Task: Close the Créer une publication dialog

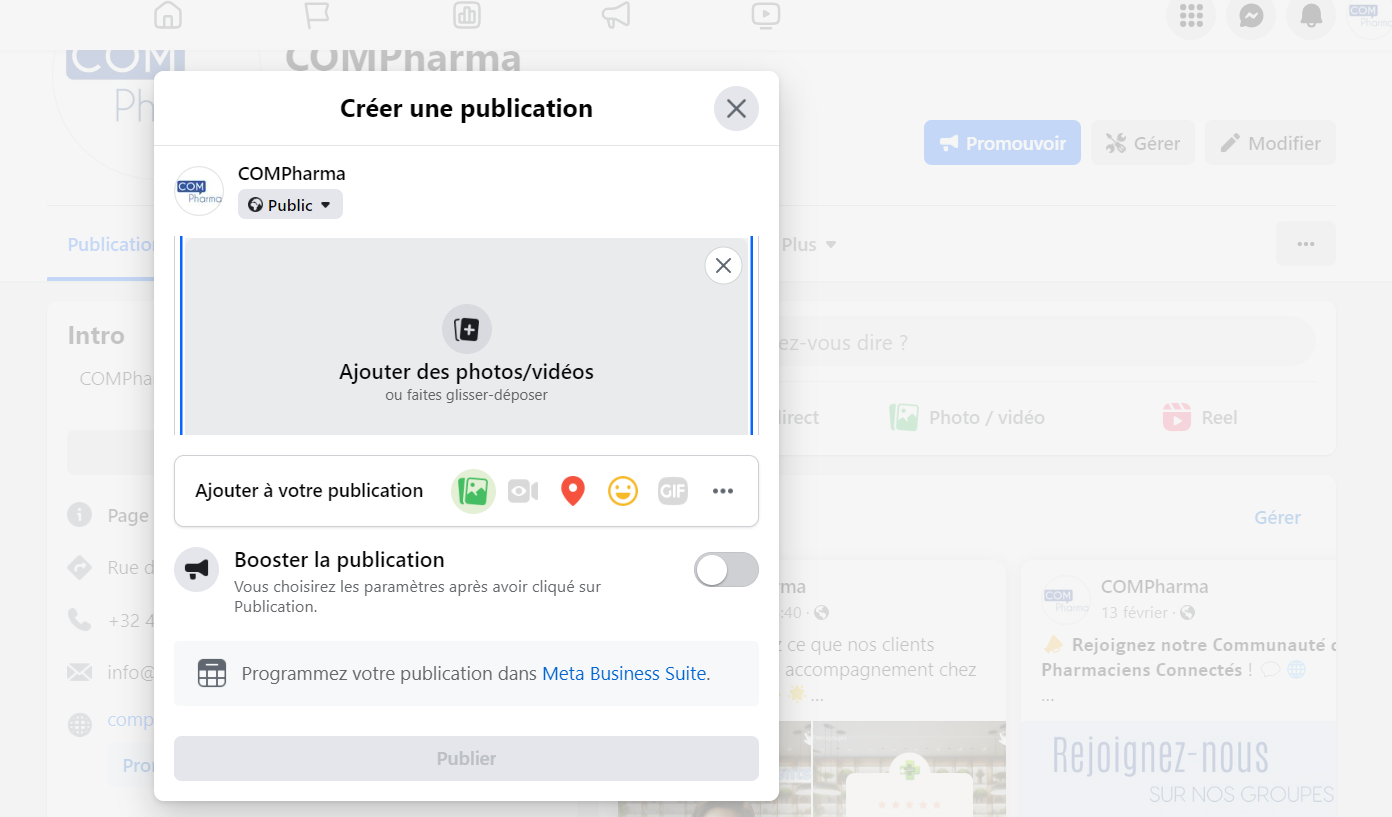Action: click(x=736, y=108)
